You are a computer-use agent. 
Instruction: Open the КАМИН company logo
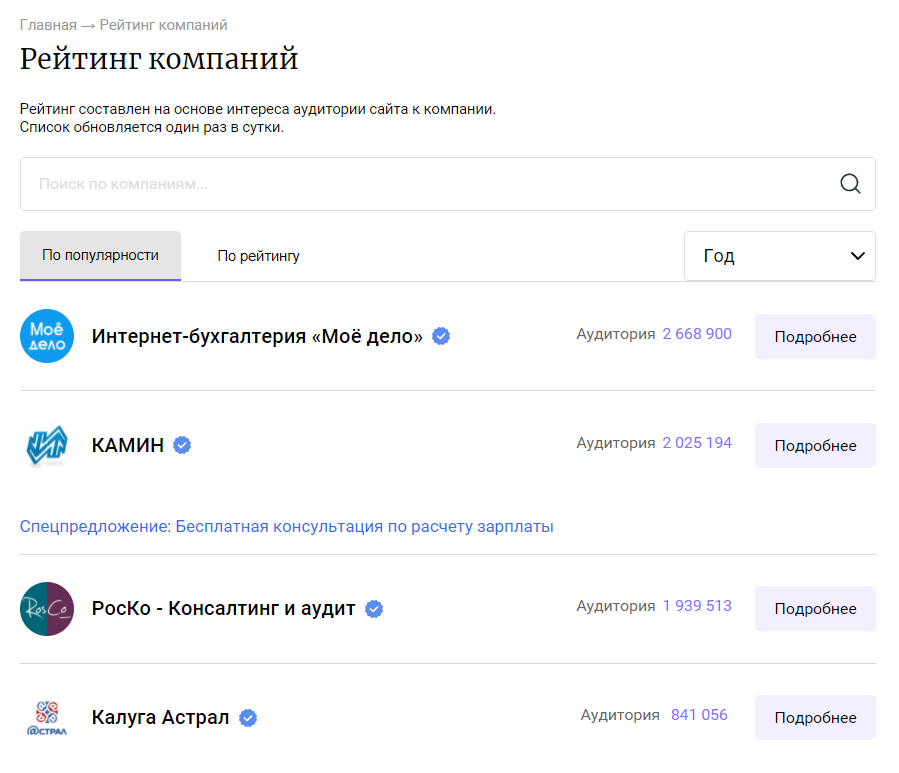tap(47, 445)
